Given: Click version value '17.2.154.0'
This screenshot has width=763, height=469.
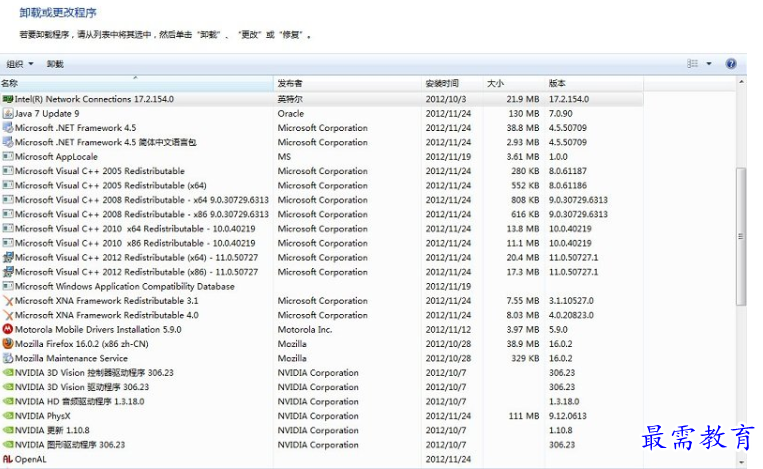Looking at the screenshot, I should click(x=569, y=99).
